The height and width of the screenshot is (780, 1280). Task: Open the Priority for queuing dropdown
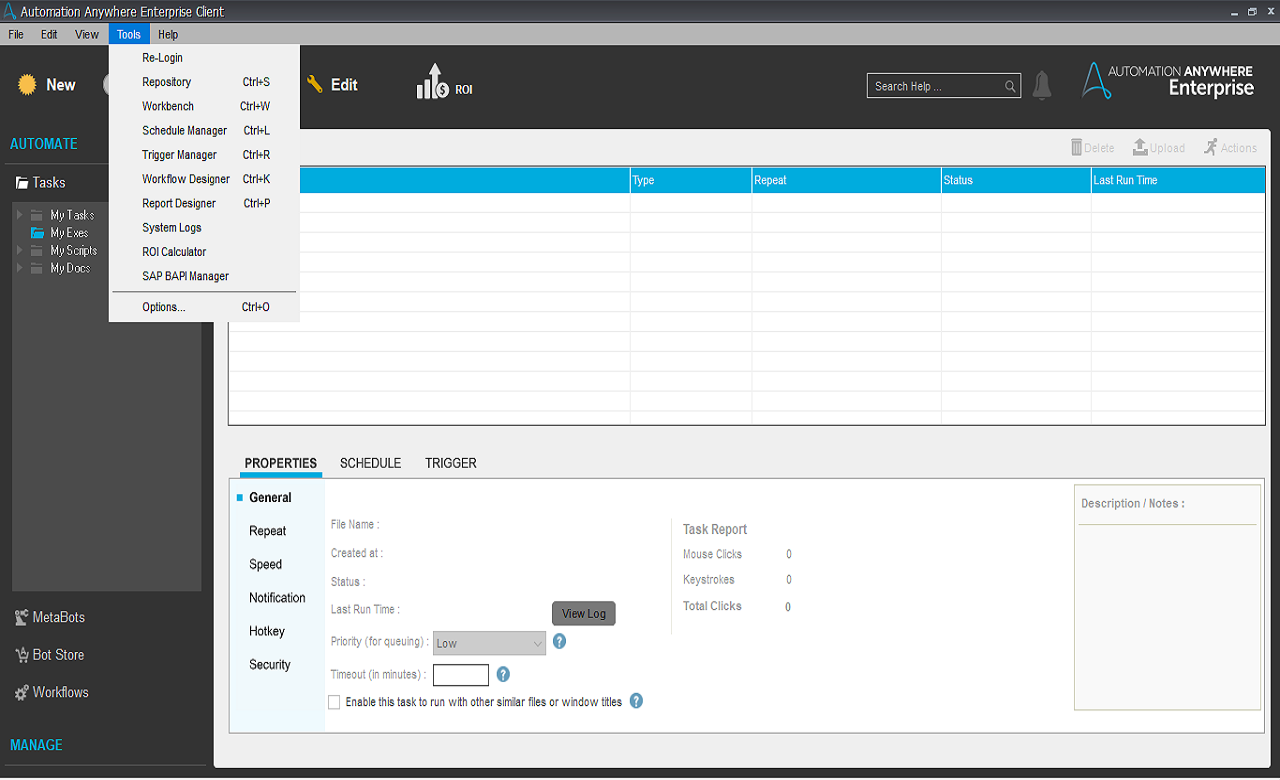click(489, 643)
